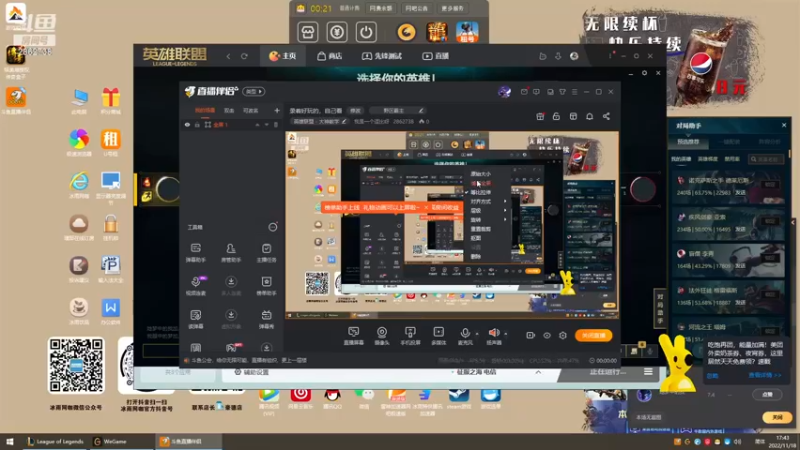Switch to the first scene tab
The height and width of the screenshot is (450, 800).
(205, 110)
